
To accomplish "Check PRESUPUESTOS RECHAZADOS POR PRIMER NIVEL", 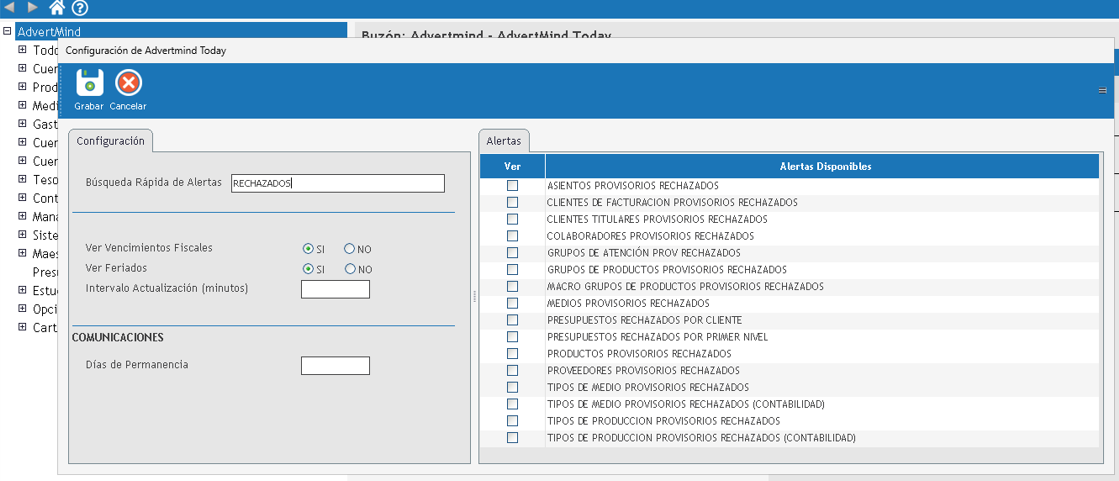I will [512, 336].
